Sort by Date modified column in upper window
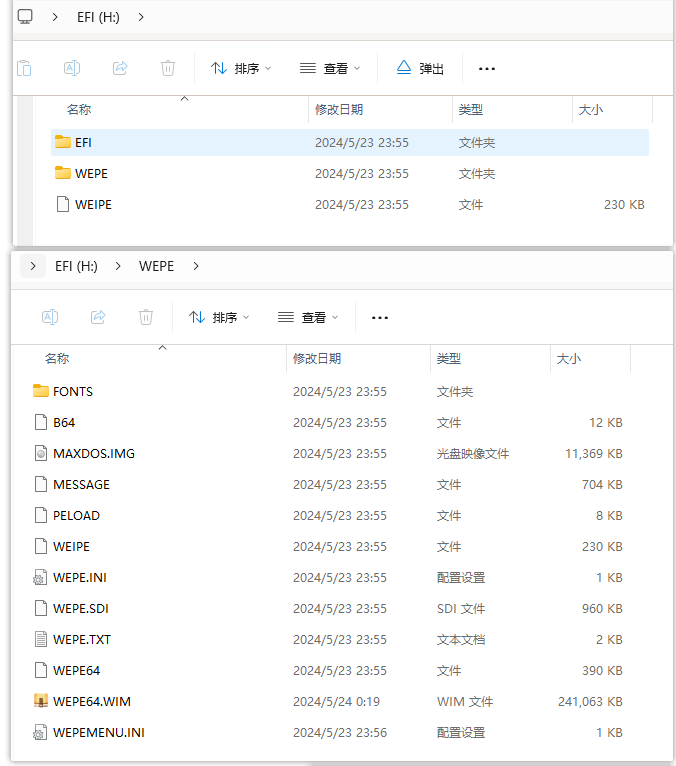Image resolution: width=676 pixels, height=766 pixels. tap(339, 109)
